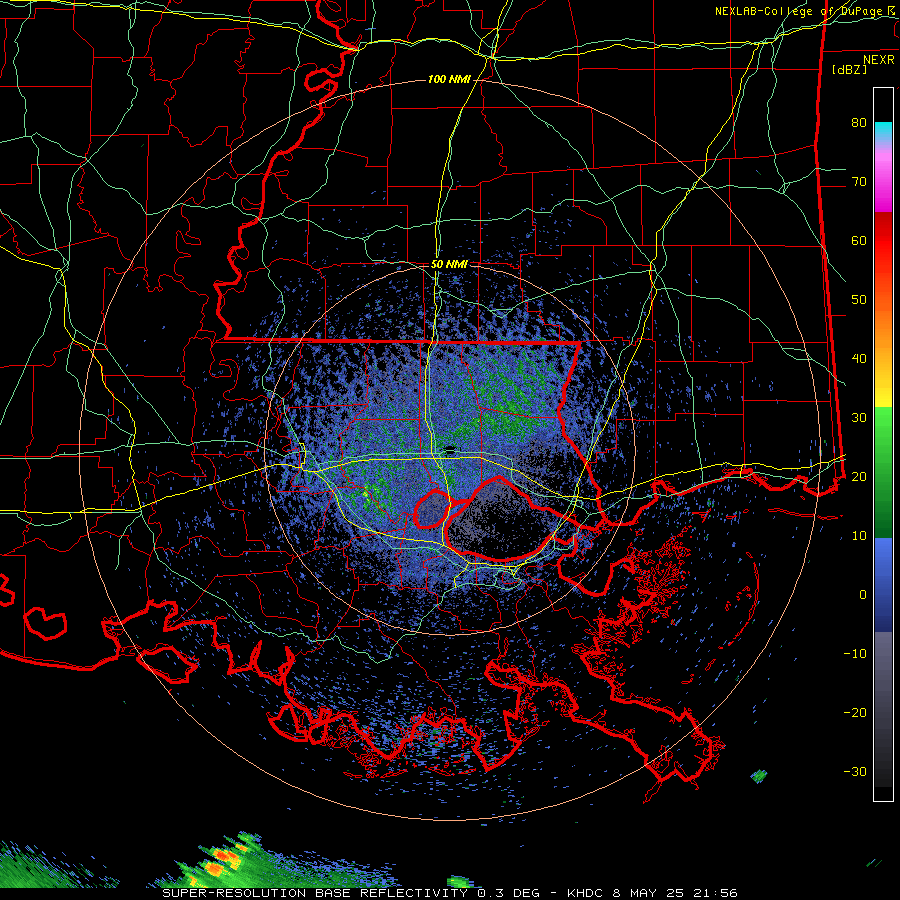Select the 20 dBZ scale value

pos(859,477)
